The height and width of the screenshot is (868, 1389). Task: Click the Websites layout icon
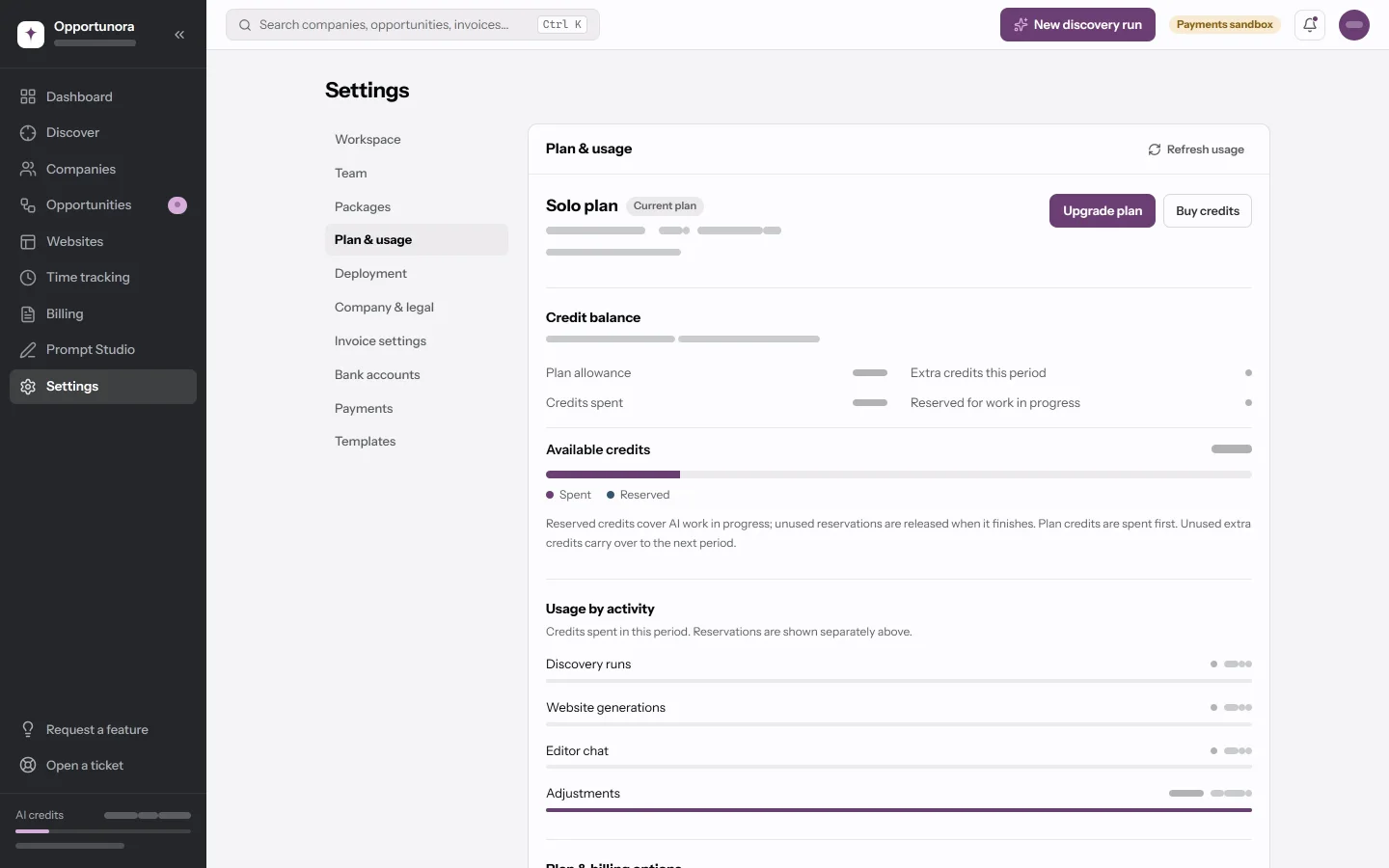(28, 241)
